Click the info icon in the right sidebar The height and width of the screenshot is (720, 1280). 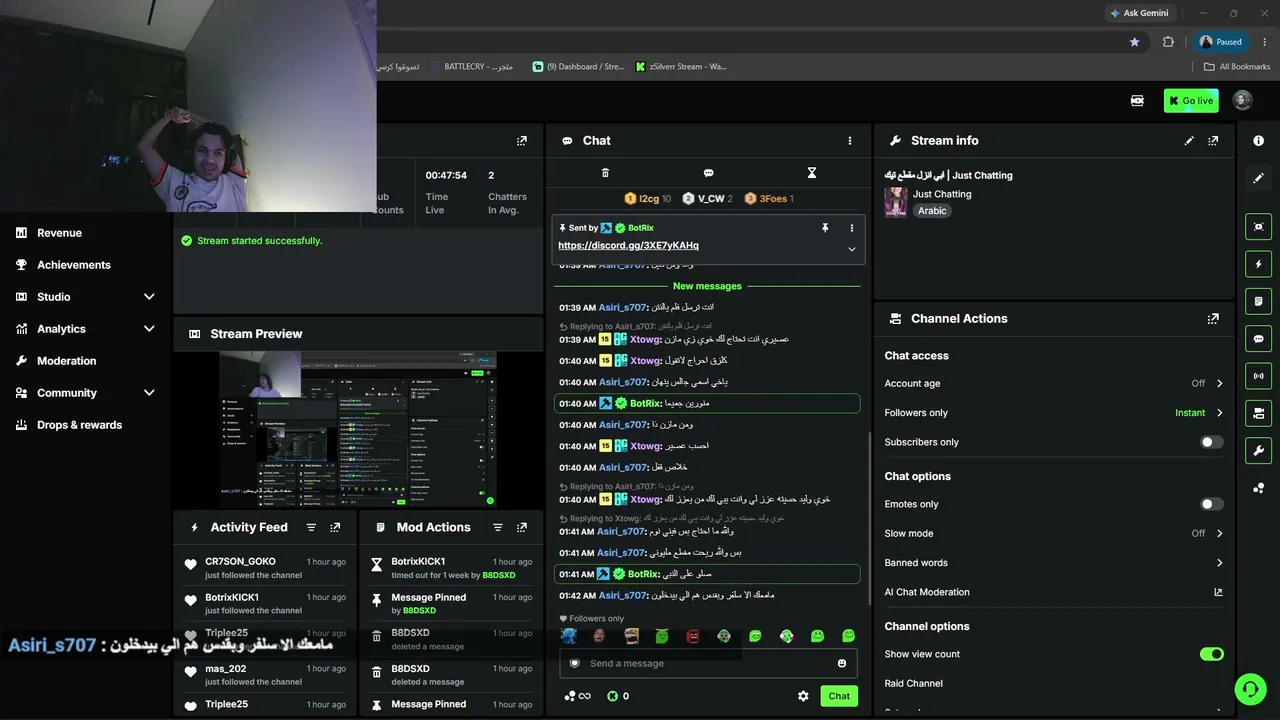tap(1258, 141)
